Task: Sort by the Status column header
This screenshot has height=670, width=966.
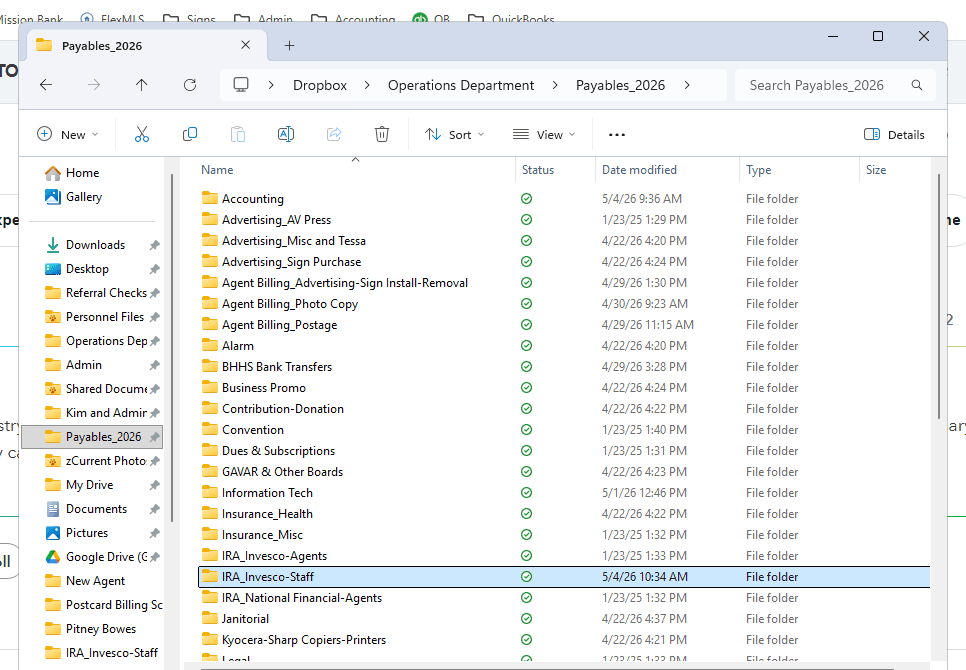Action: click(556, 170)
